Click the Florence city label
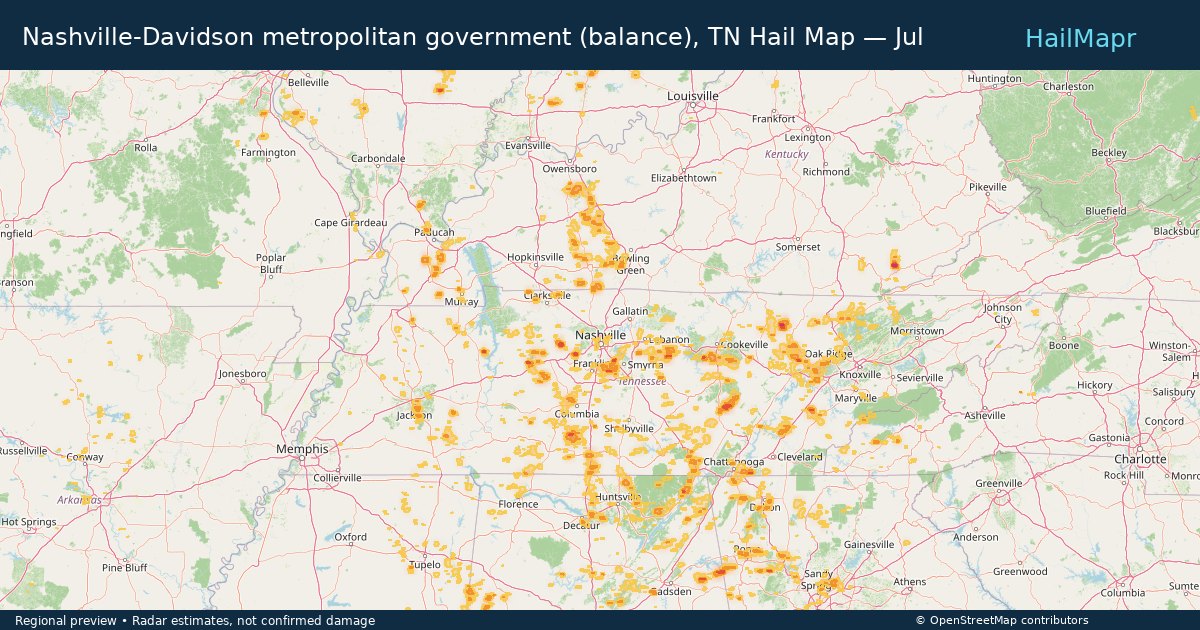This screenshot has height=630, width=1200. 518,504
